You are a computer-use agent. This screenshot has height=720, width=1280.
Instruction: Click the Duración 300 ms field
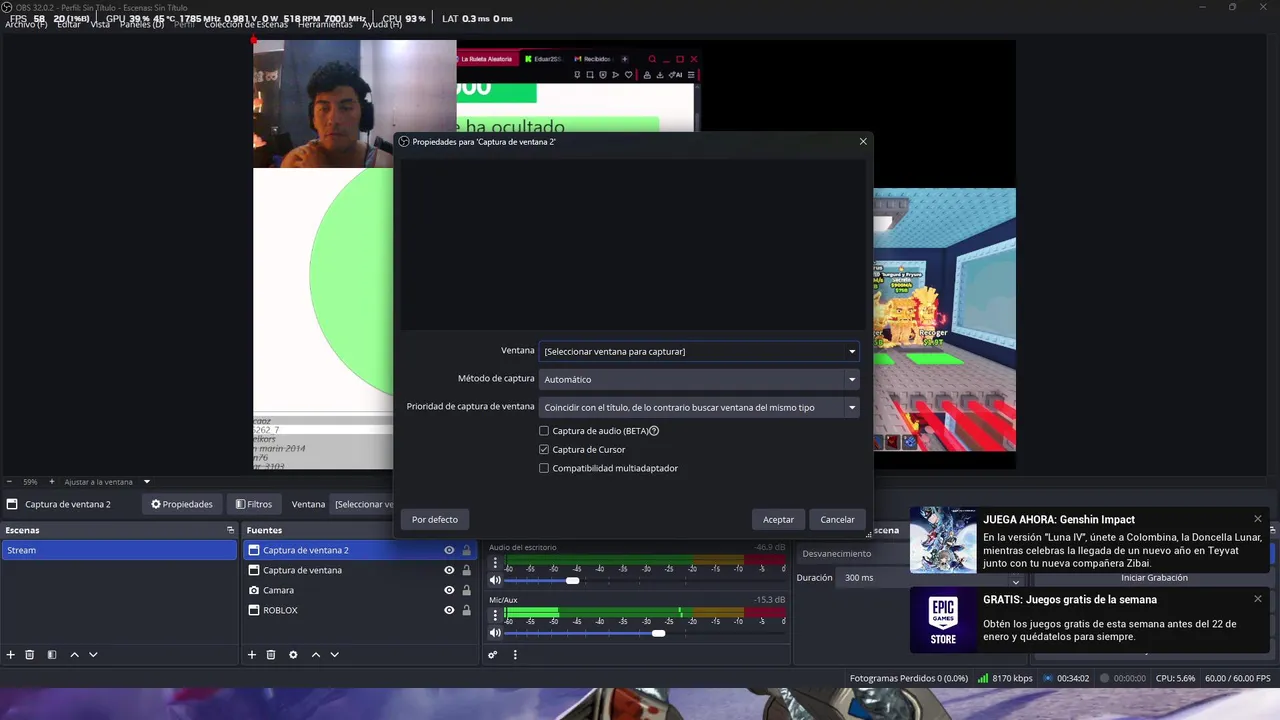point(923,578)
